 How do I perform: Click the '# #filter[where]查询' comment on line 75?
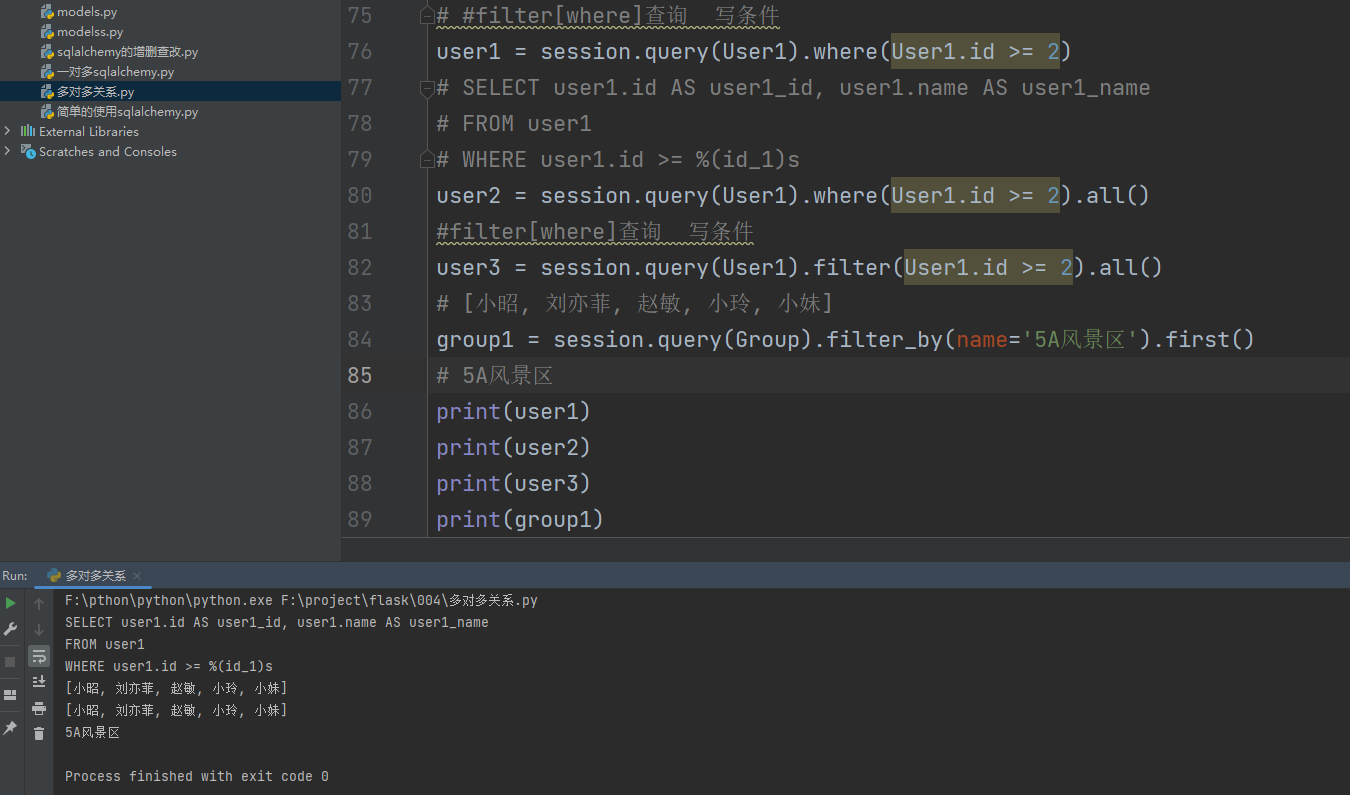pyautogui.click(x=608, y=16)
